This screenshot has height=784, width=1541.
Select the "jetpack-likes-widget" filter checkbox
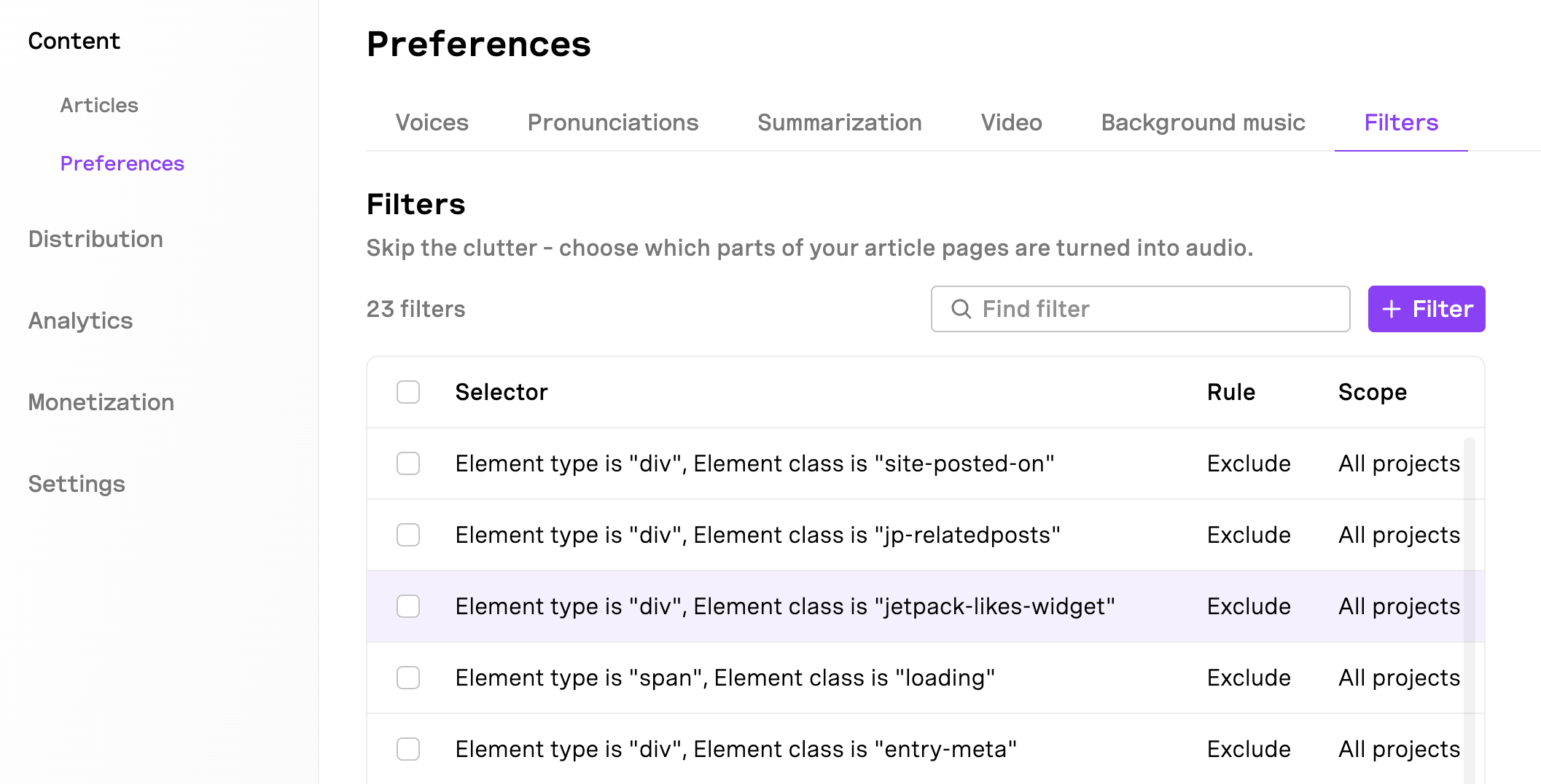pos(408,606)
